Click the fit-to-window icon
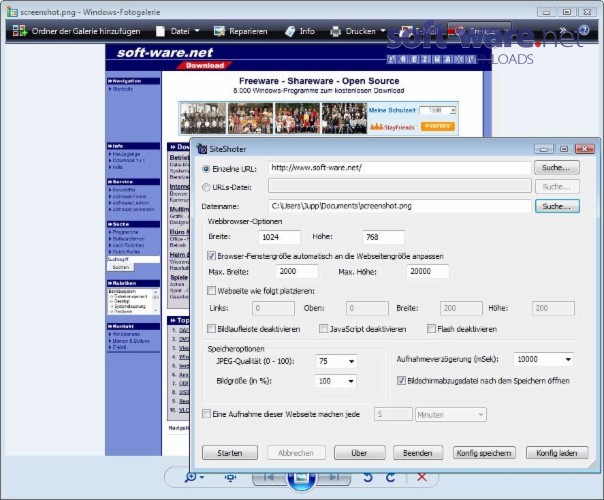The image size is (604, 500). [x=230, y=478]
